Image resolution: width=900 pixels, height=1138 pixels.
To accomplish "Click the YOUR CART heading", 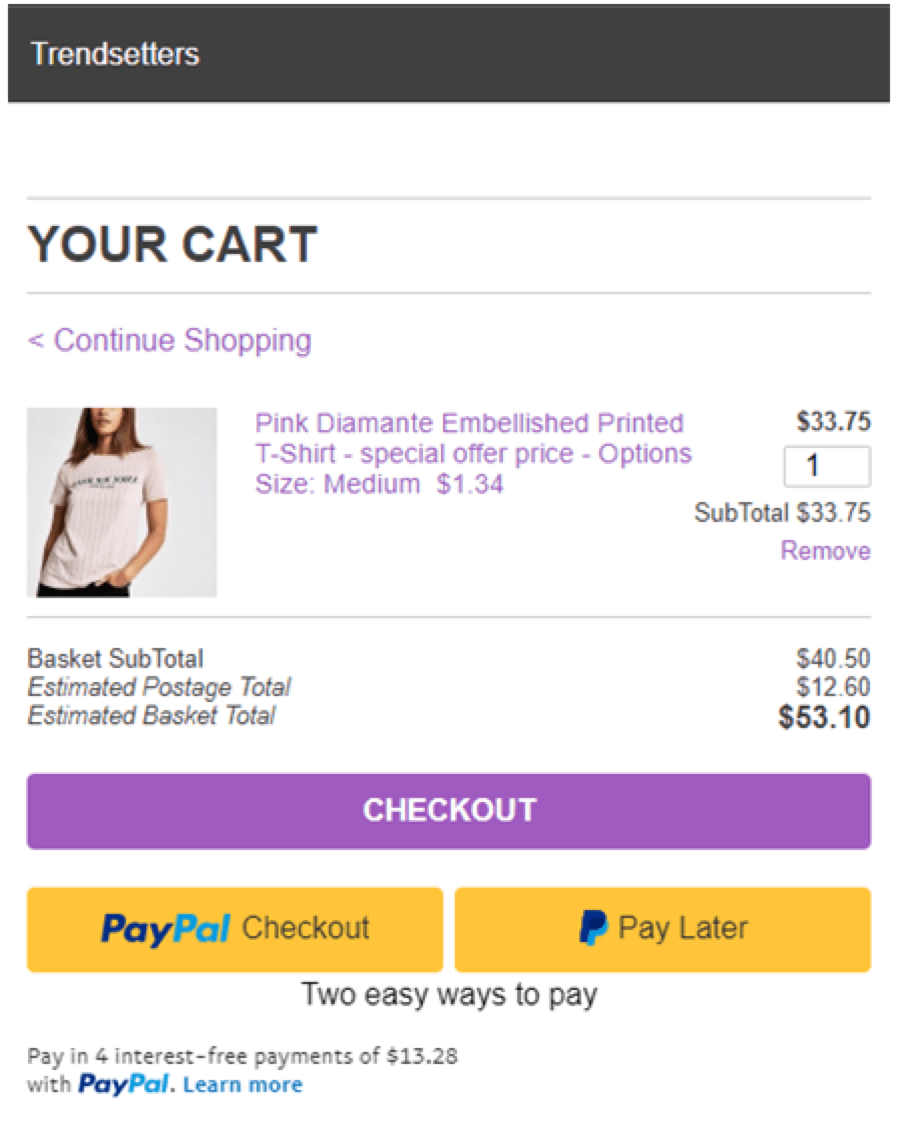I will coord(172,243).
